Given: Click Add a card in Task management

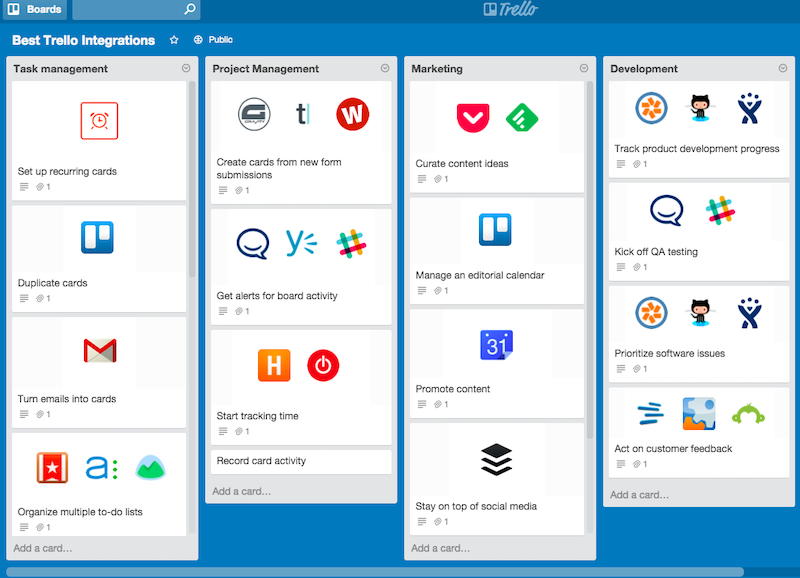Looking at the screenshot, I should pos(43,548).
